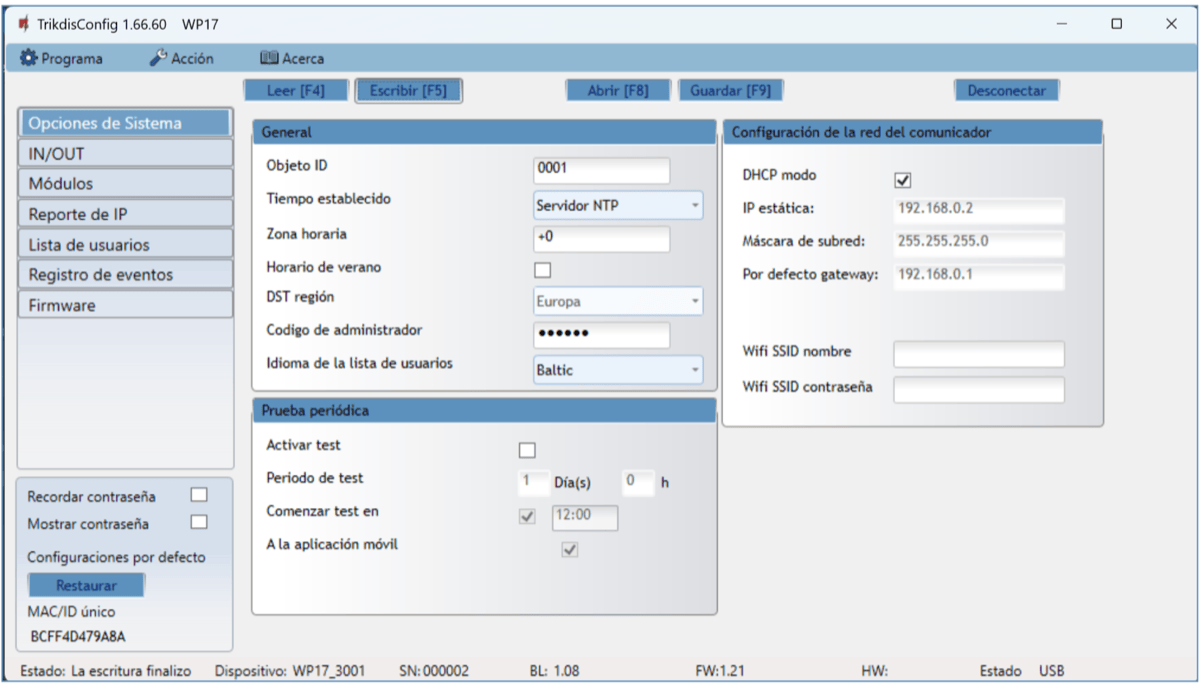Expand the Tiempo establecido dropdown
1200x684 pixels.
click(x=618, y=205)
